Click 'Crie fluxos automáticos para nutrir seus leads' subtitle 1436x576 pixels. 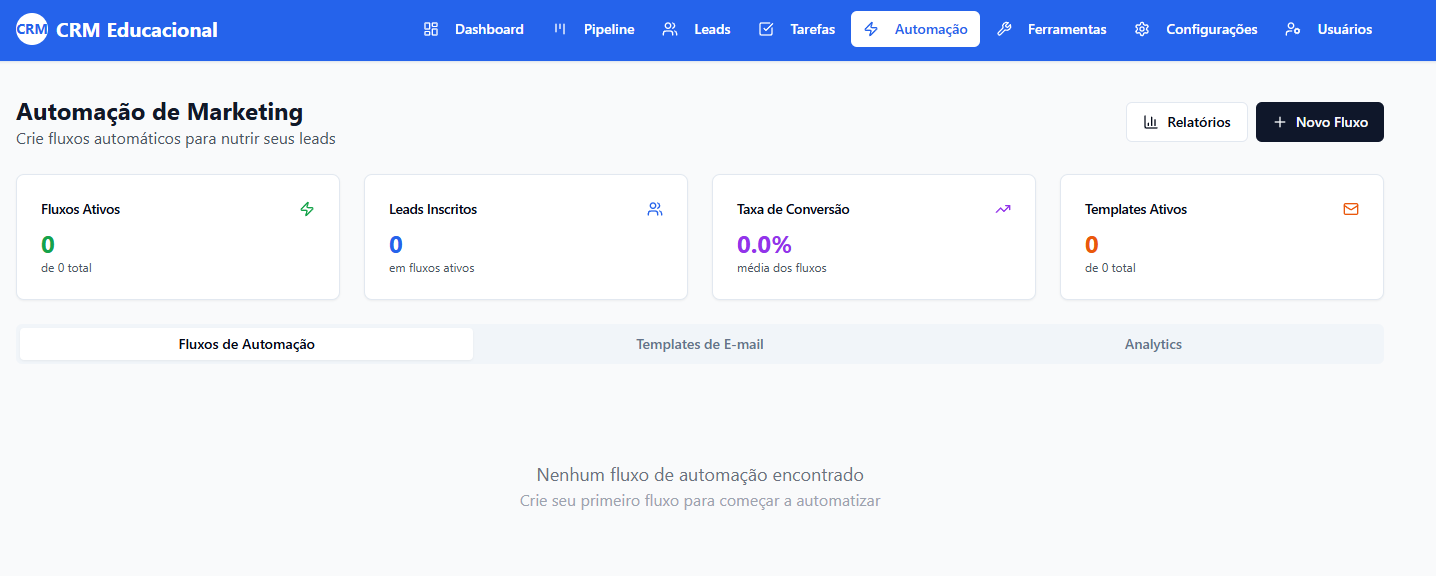176,139
